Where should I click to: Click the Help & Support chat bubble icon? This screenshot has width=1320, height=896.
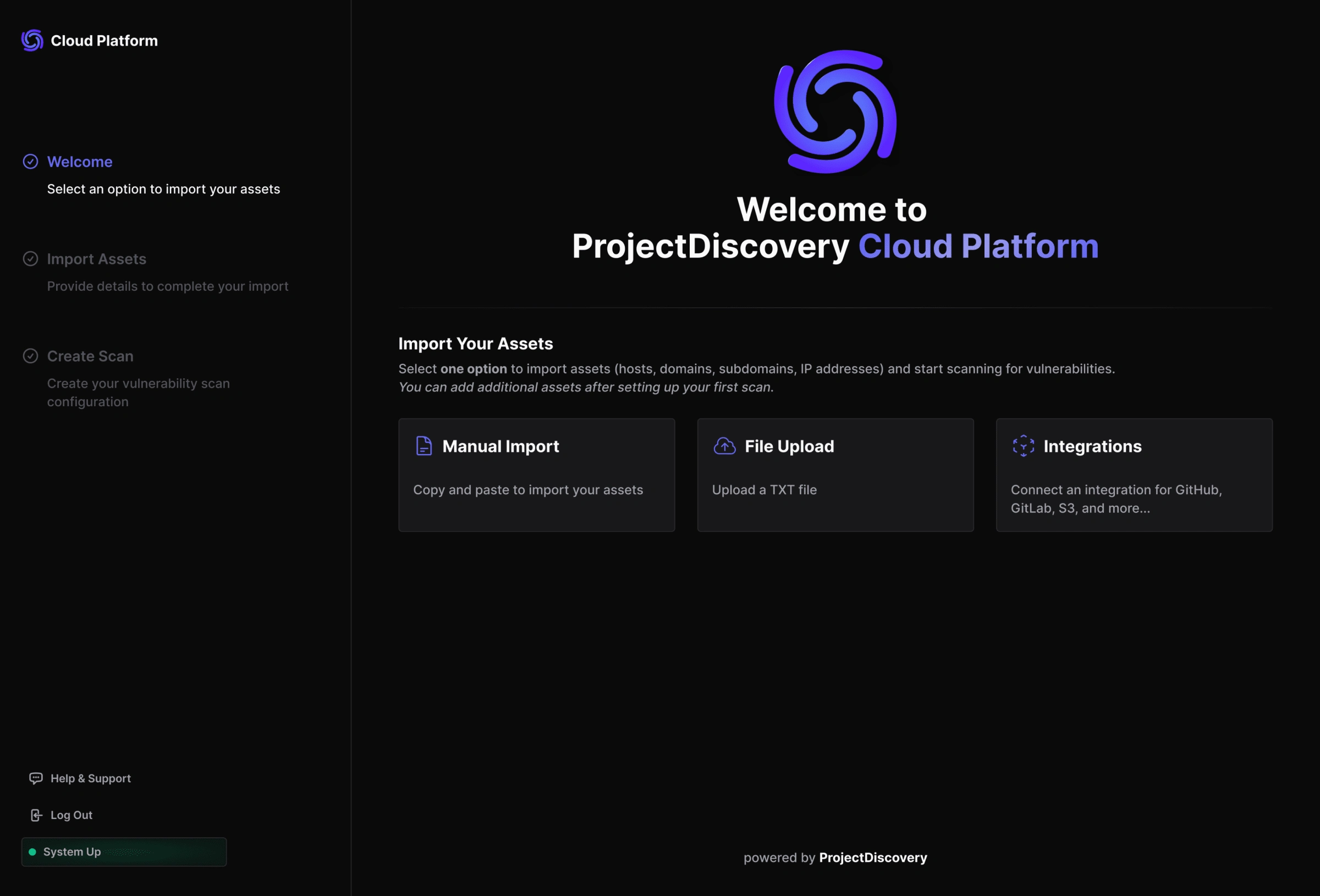[36, 778]
